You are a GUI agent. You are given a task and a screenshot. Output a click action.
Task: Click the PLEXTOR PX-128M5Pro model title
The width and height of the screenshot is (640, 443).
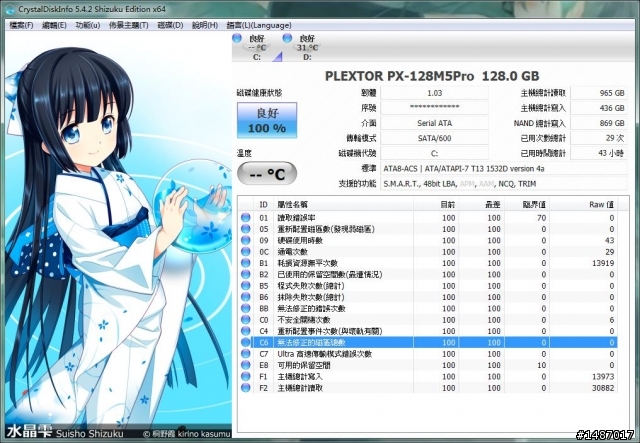[x=432, y=76]
